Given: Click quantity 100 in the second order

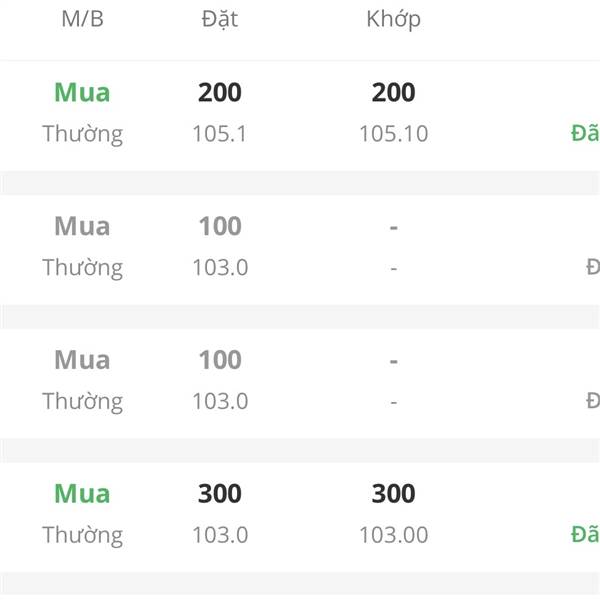Looking at the screenshot, I should [220, 226].
